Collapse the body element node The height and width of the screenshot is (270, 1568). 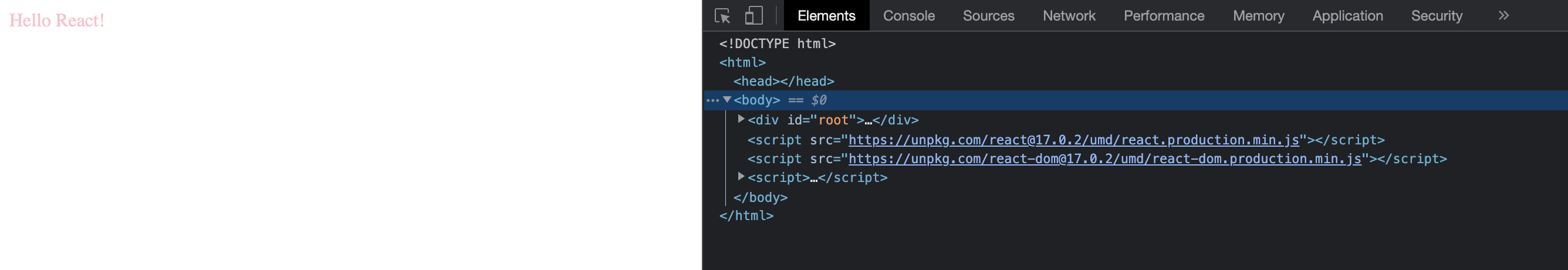coord(726,100)
